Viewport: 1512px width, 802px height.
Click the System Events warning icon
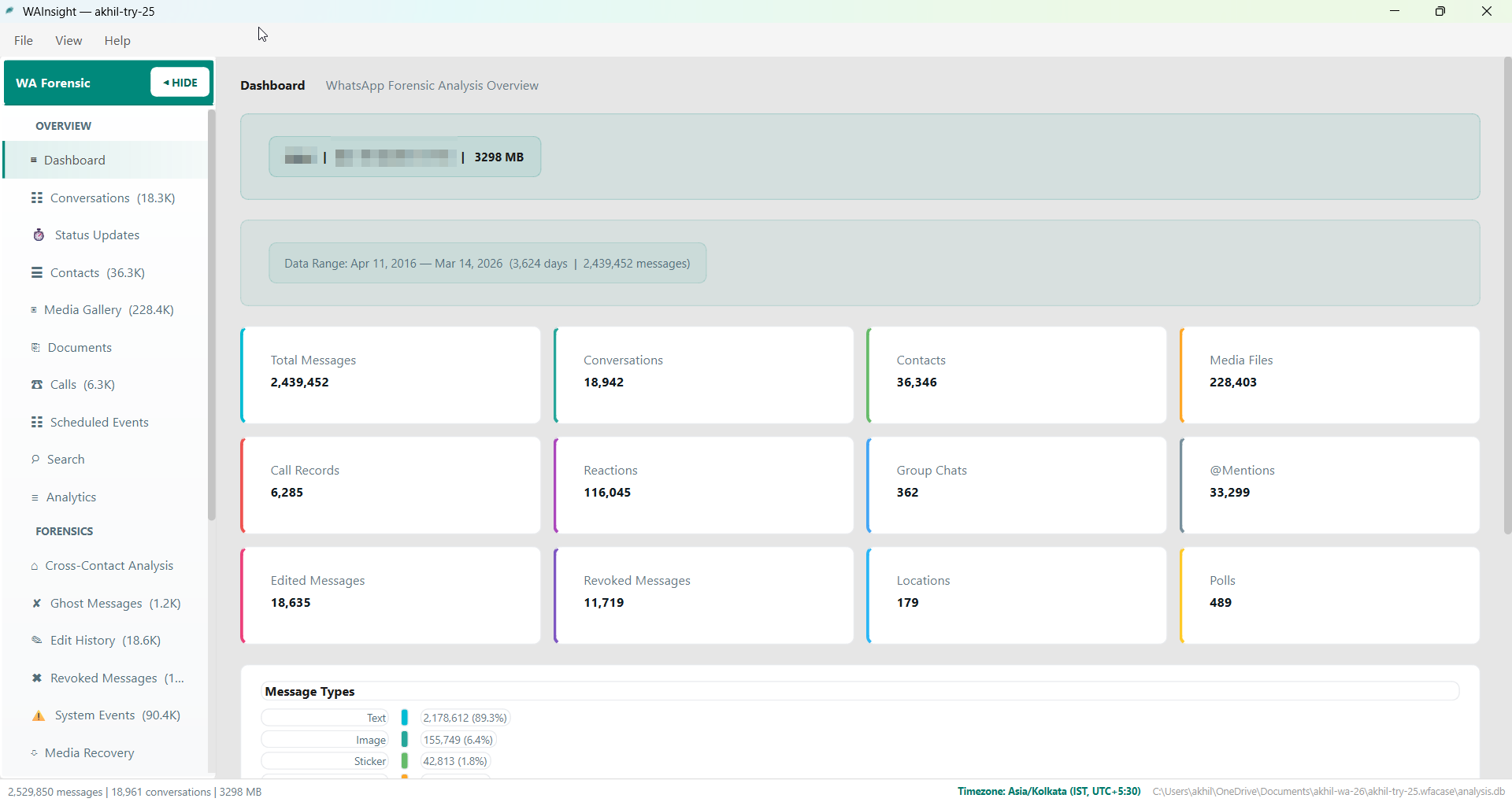coord(39,715)
